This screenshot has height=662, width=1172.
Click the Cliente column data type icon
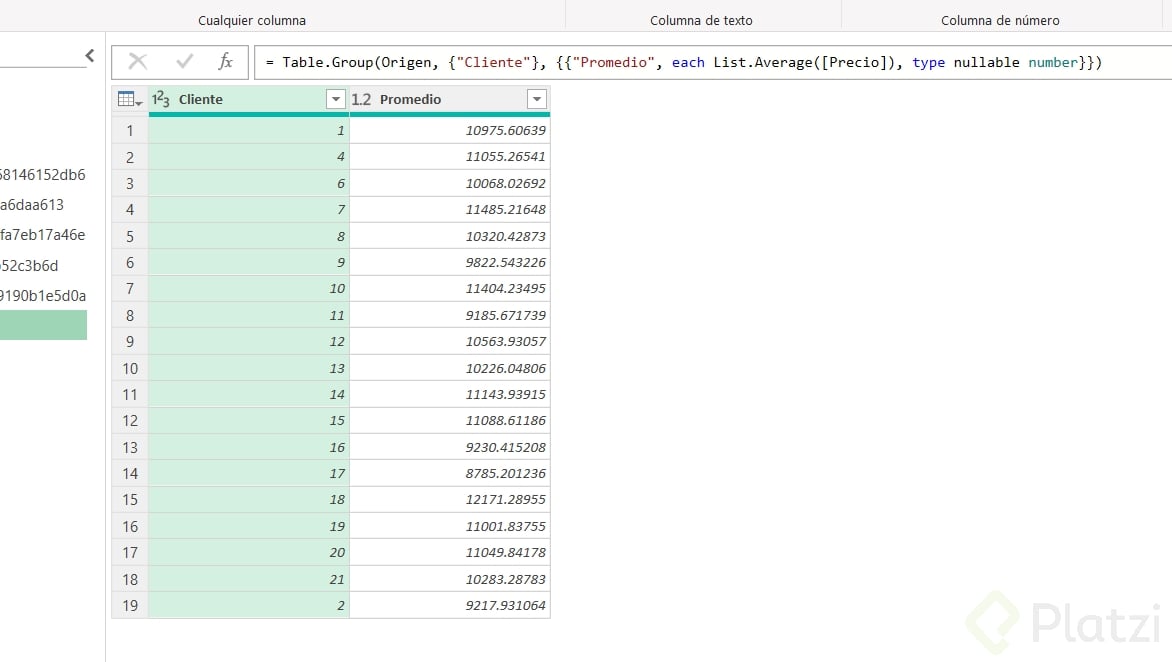(161, 99)
